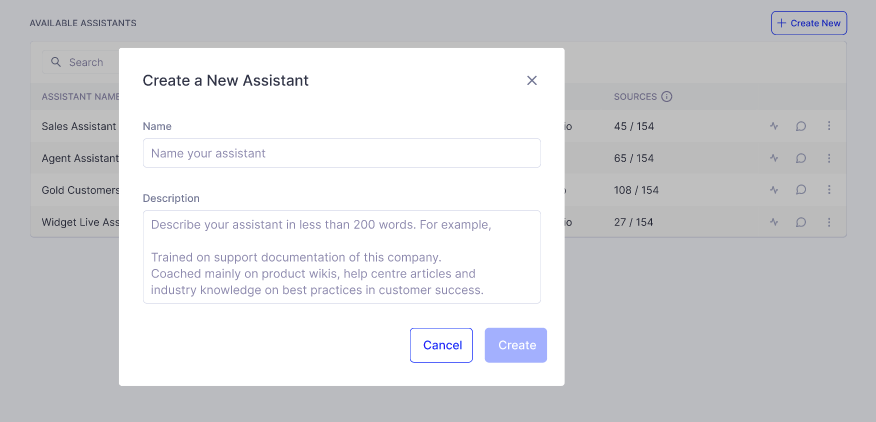The image size is (876, 422).
Task: Open chat icon for Sales Assistant row
Action: [x=801, y=126]
